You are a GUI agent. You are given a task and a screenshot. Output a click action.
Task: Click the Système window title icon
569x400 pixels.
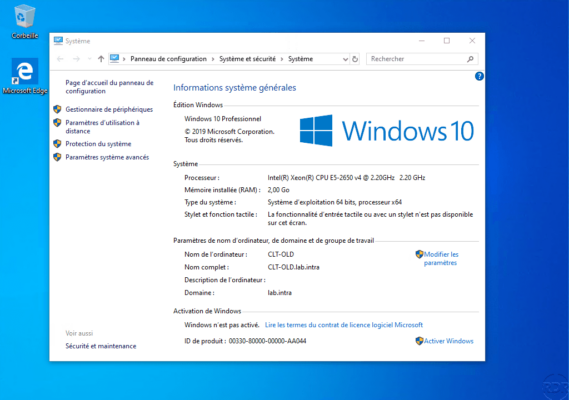tap(58, 41)
